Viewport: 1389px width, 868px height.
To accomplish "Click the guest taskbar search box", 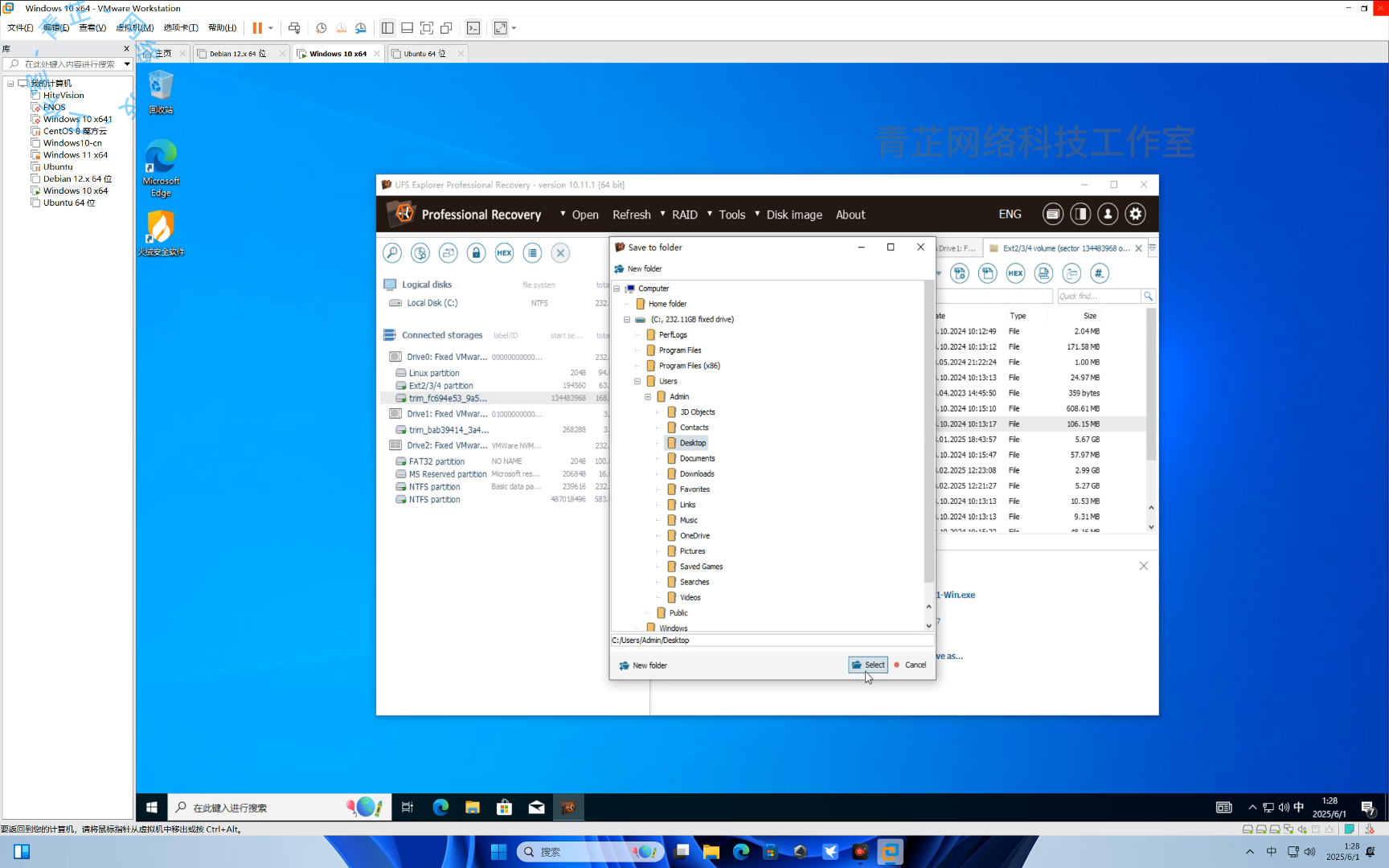I will (279, 807).
